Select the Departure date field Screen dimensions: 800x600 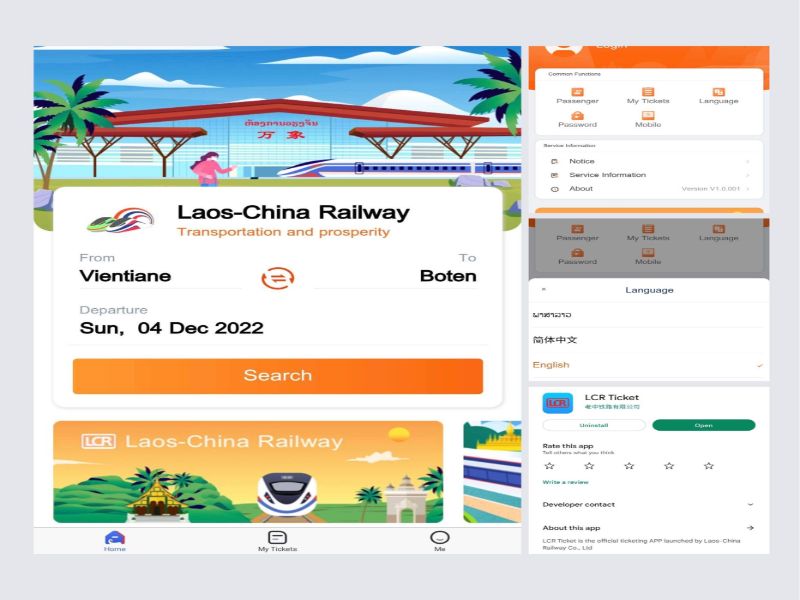(x=278, y=320)
